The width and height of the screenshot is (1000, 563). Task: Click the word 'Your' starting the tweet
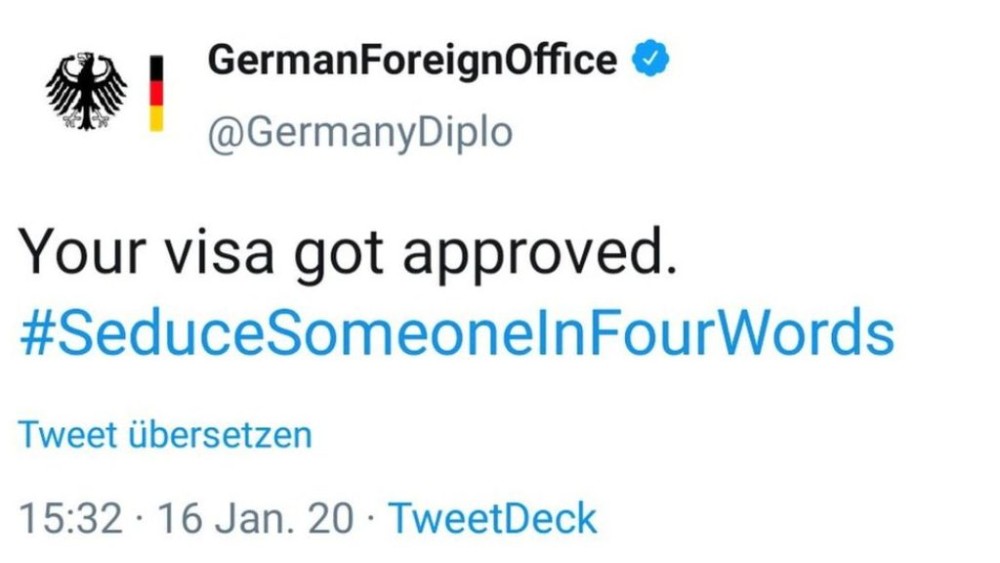coord(82,251)
